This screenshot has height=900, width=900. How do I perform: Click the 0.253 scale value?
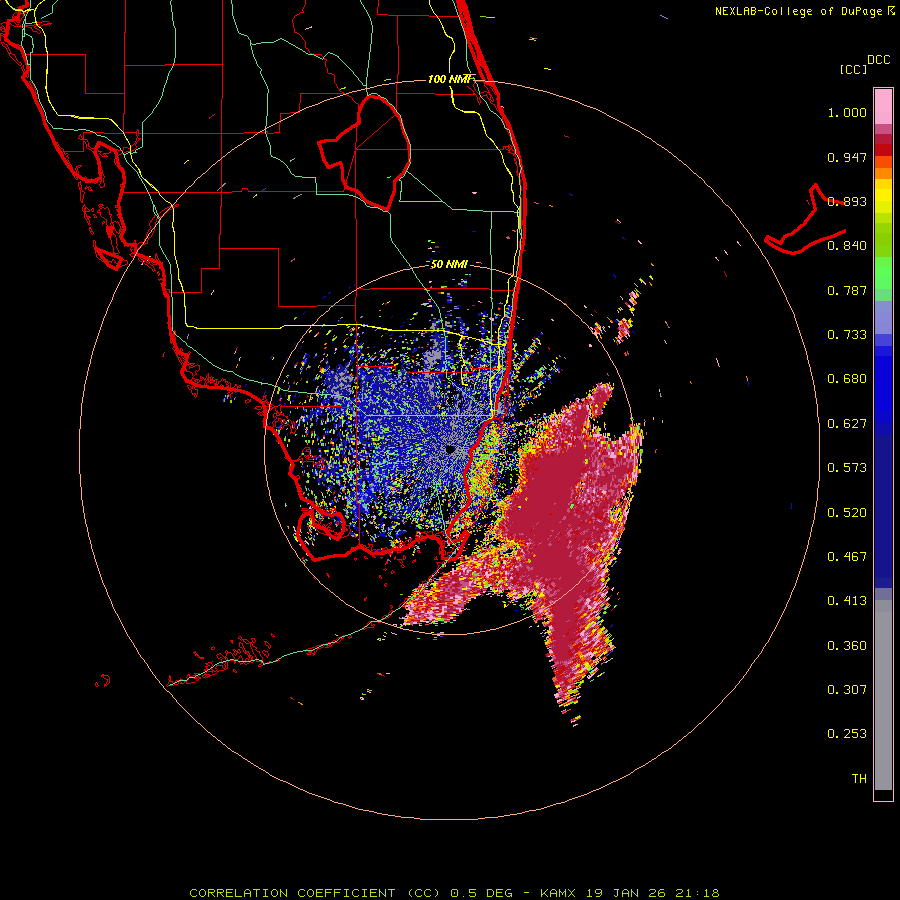pos(847,734)
